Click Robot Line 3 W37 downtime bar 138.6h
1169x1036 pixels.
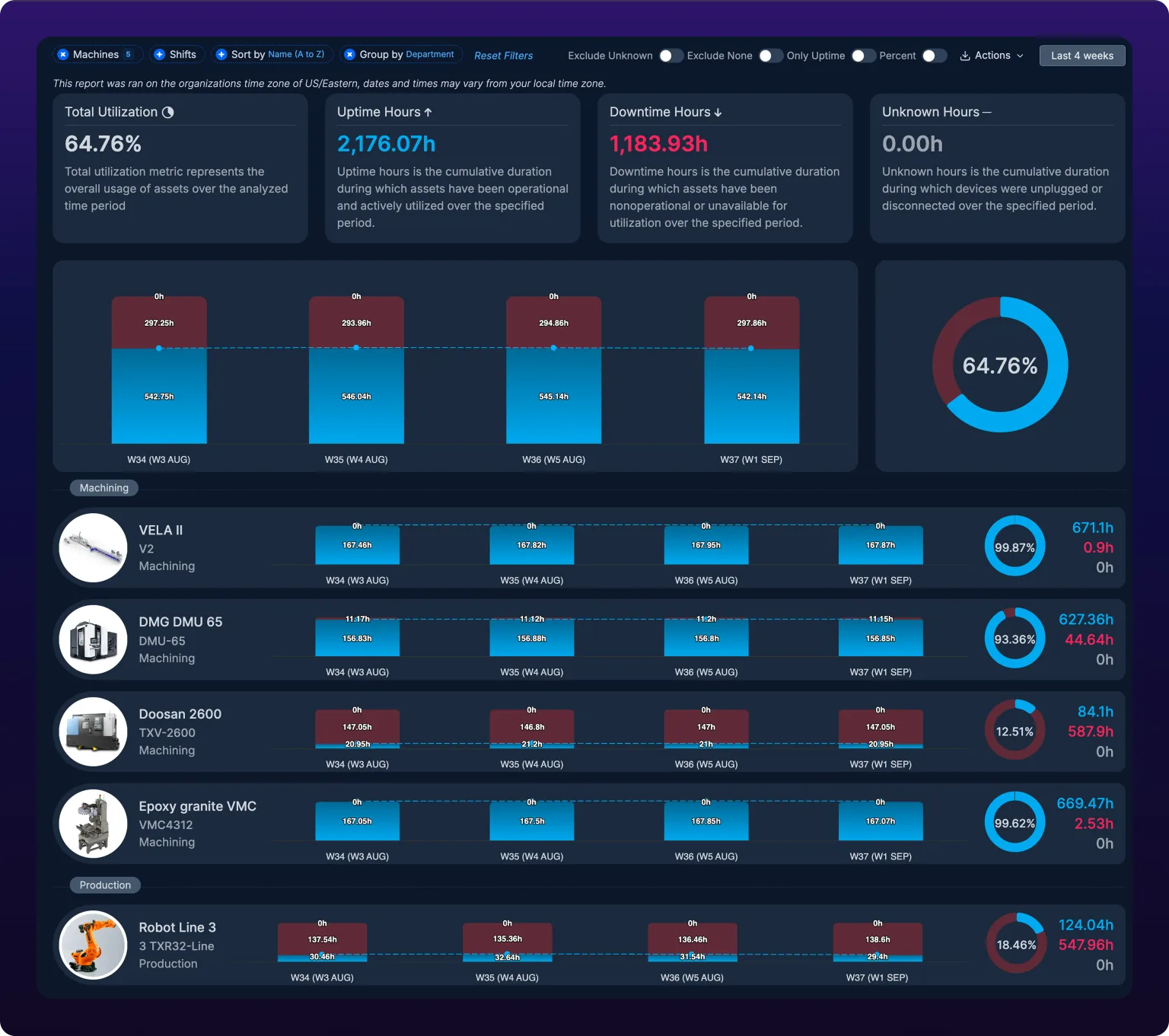(878, 939)
